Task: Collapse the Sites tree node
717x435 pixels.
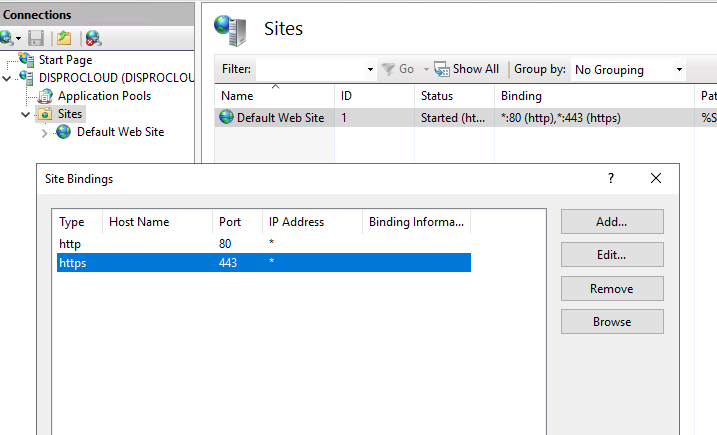Action: point(26,114)
